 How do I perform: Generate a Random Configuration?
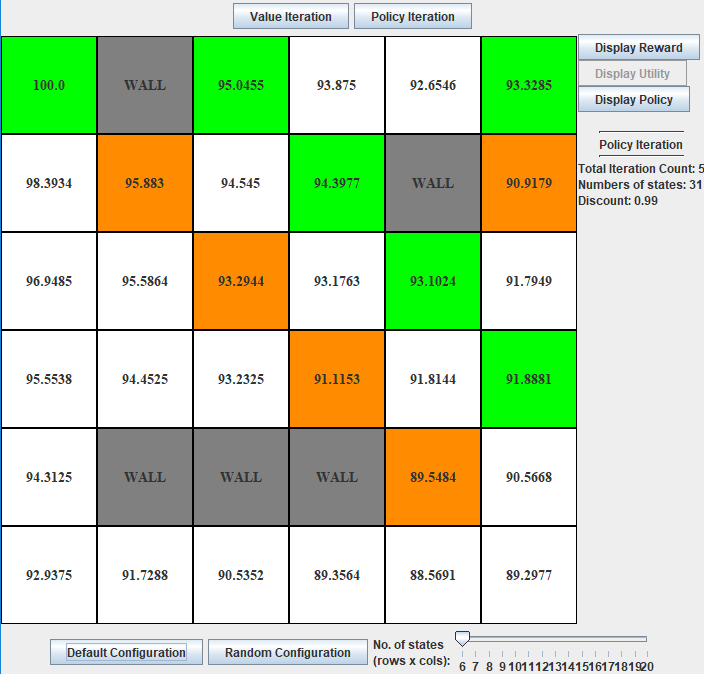[287, 652]
